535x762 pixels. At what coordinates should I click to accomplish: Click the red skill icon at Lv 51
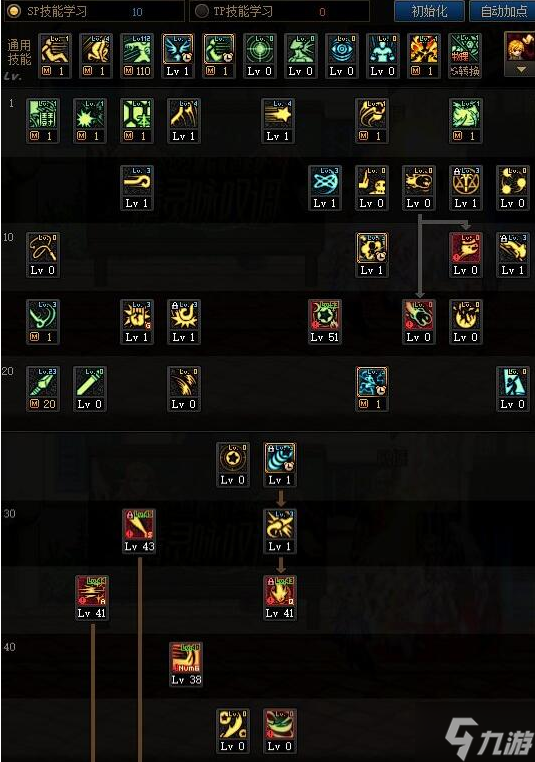(x=325, y=322)
